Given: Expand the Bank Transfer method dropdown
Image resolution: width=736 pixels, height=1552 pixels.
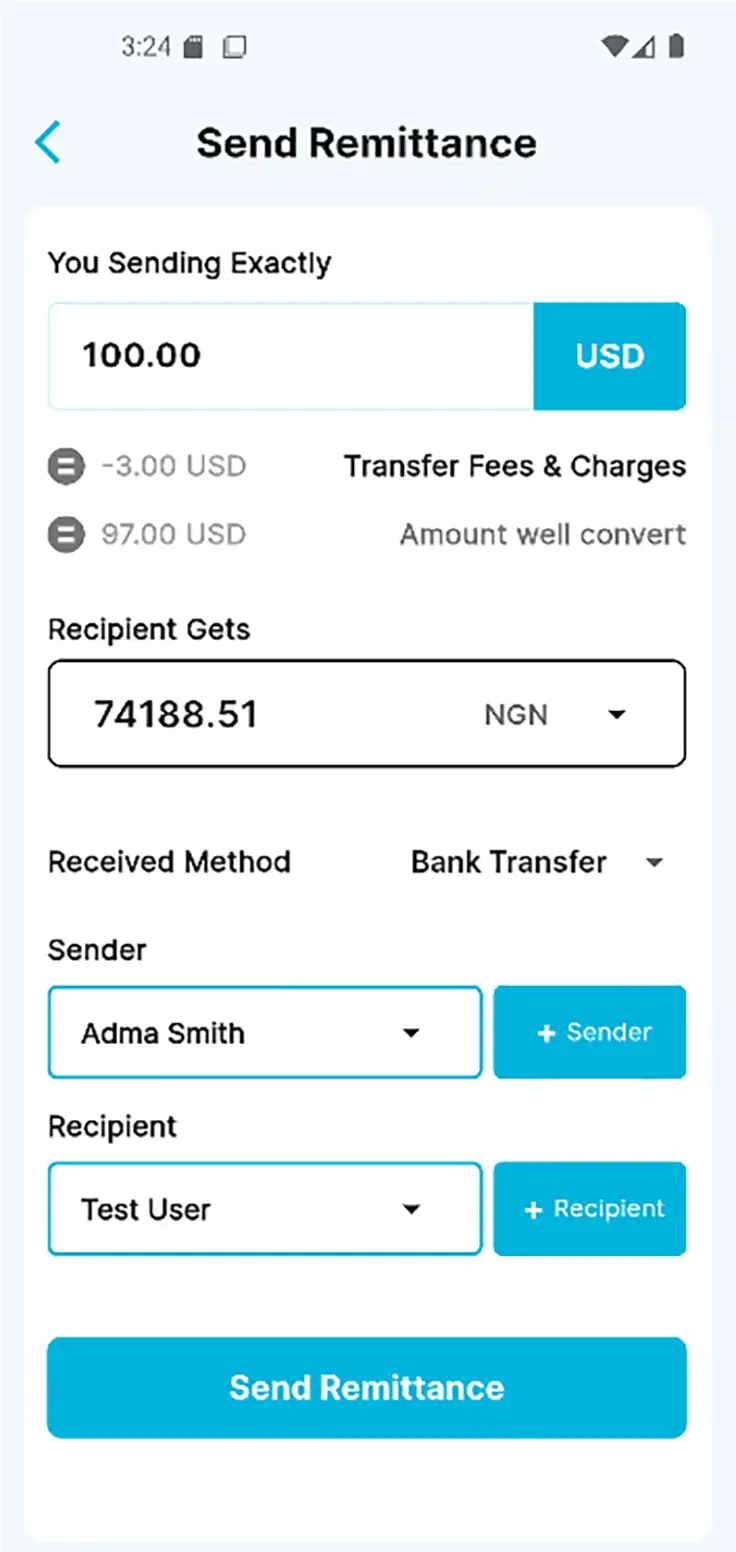Looking at the screenshot, I should coord(655,862).
